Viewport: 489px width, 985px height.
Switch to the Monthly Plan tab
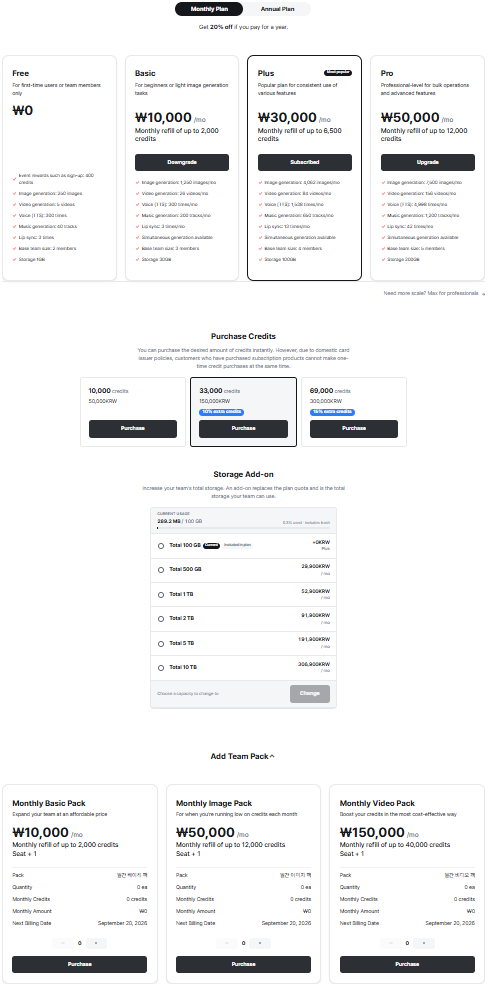coord(209,9)
